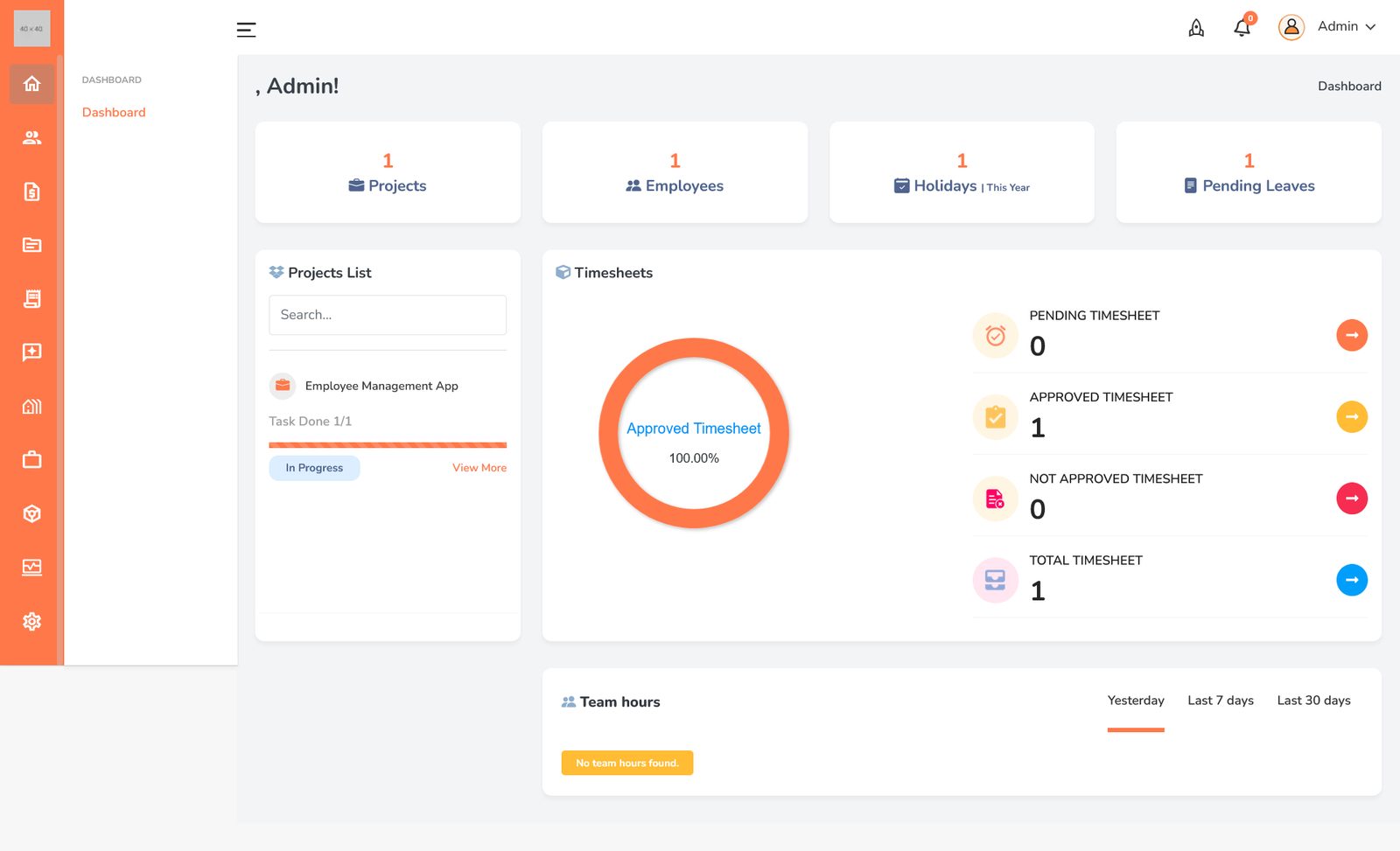Open the payroll dollar-document sidebar icon
1400x851 pixels.
pos(31,192)
